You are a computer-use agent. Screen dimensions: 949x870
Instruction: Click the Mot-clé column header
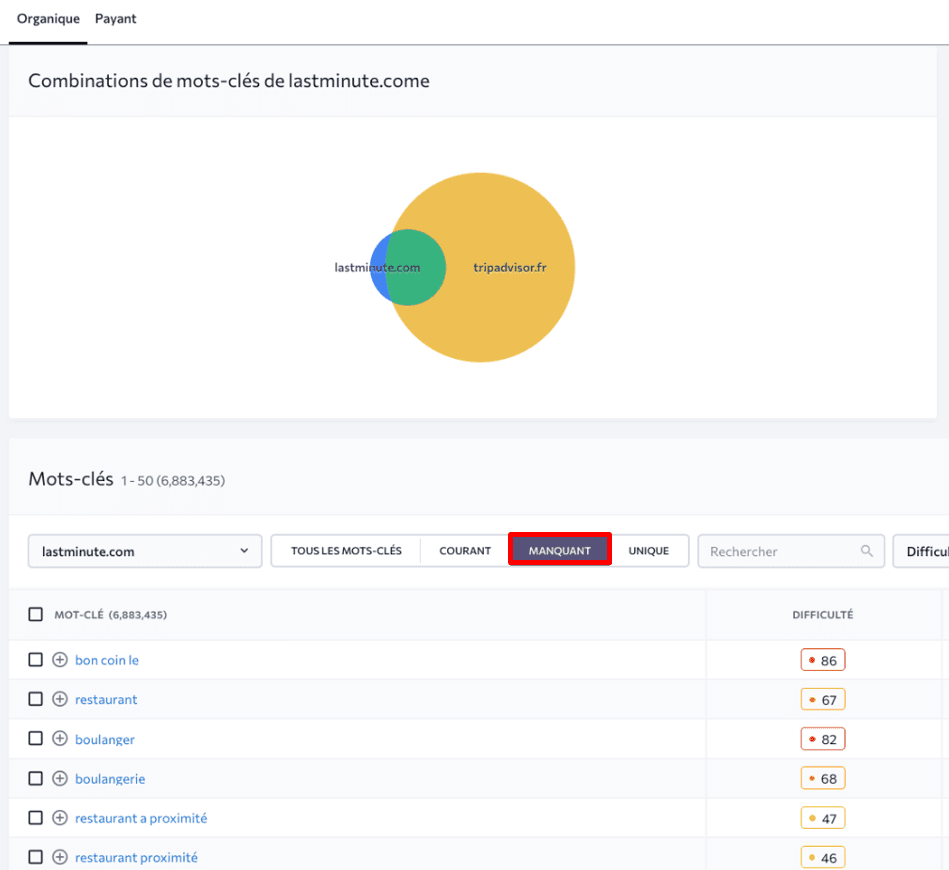pos(110,615)
